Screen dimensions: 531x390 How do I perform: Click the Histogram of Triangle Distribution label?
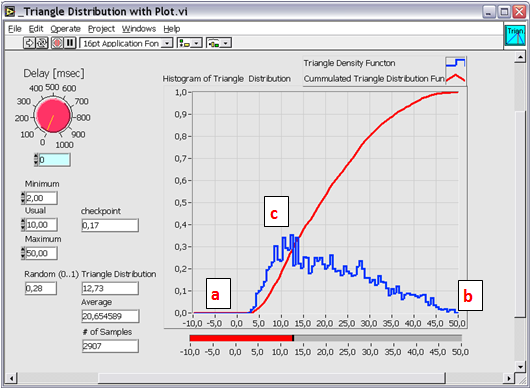[x=227, y=79]
